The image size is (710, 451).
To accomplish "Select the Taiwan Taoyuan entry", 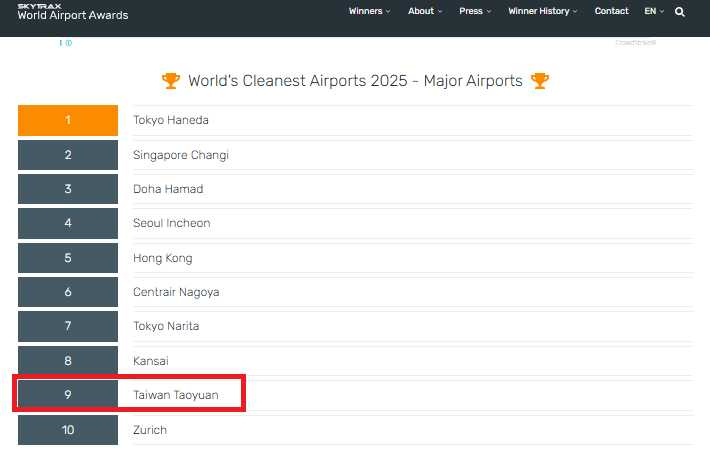I will [176, 395].
